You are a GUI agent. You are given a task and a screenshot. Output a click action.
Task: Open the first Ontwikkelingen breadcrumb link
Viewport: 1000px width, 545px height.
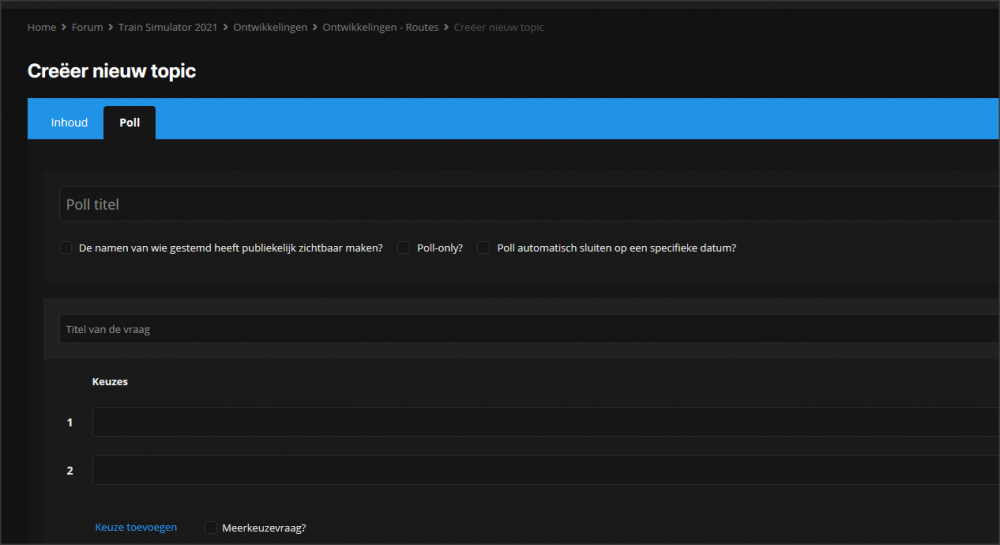[268, 27]
